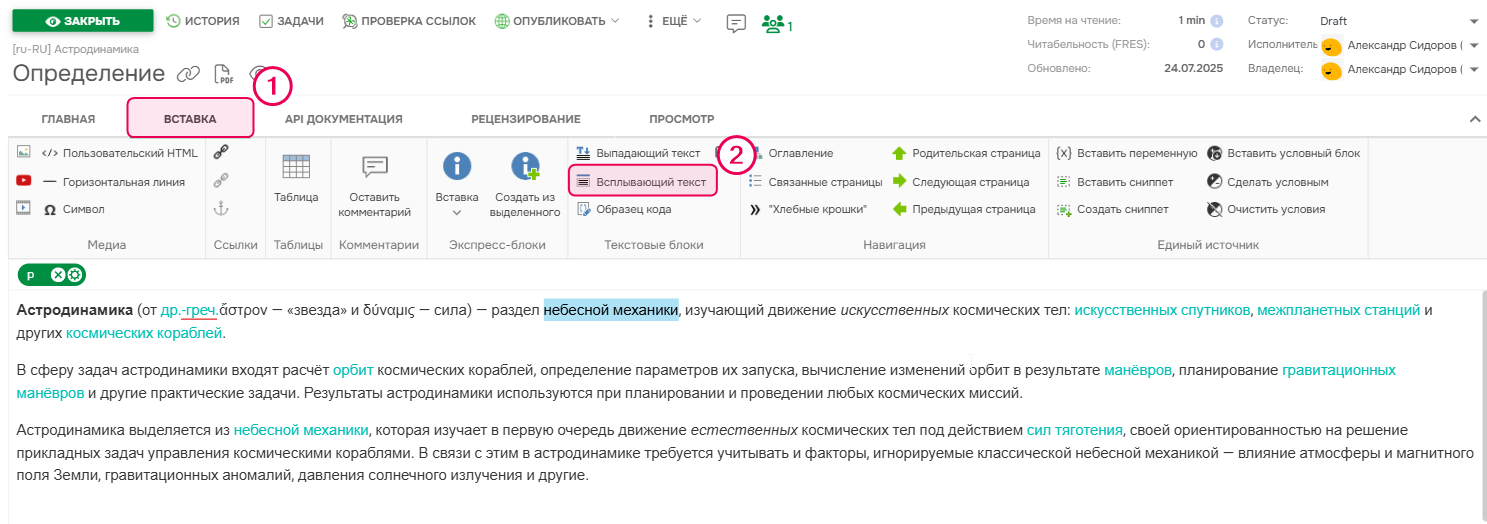Insert link to previous page (Предыдущая страница)
Viewport: 1487px width, 524px height.
(x=964, y=209)
